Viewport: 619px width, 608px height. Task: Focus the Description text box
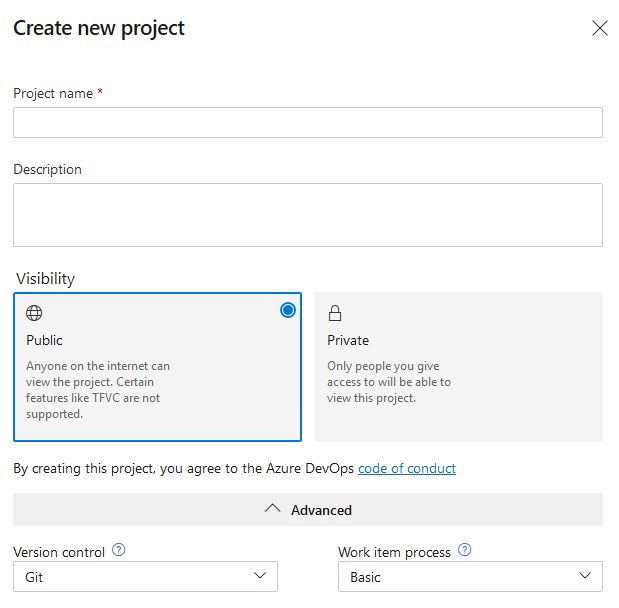(x=307, y=214)
